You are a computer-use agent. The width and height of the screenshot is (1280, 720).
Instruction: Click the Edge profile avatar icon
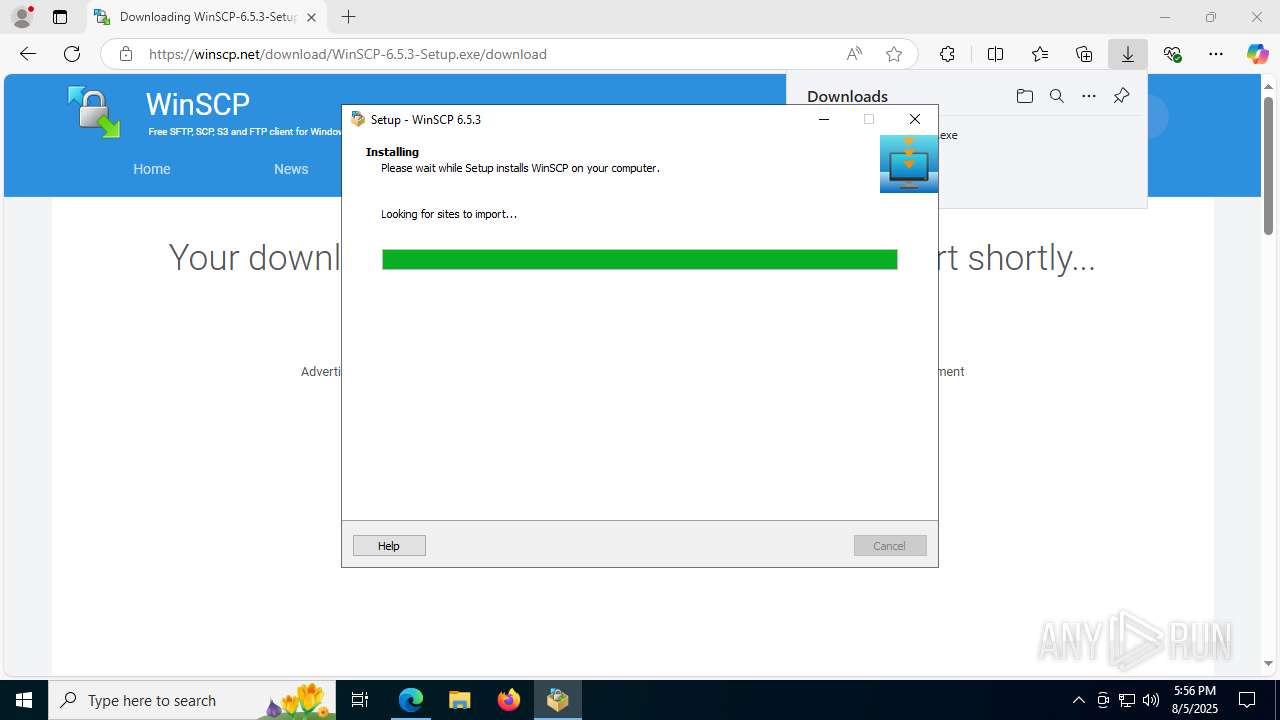[x=22, y=17]
